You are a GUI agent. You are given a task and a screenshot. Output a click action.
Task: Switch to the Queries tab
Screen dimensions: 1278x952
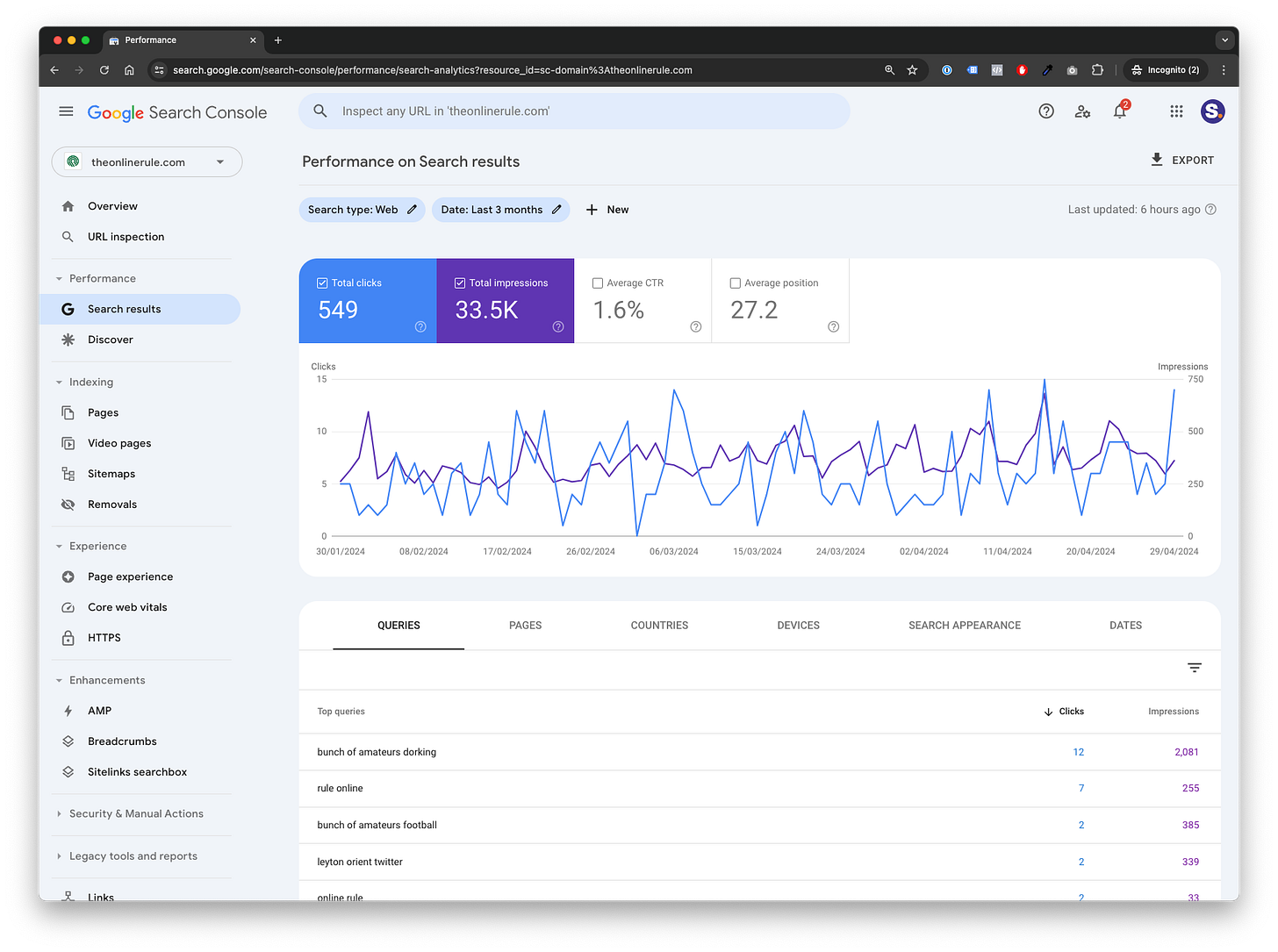398,626
